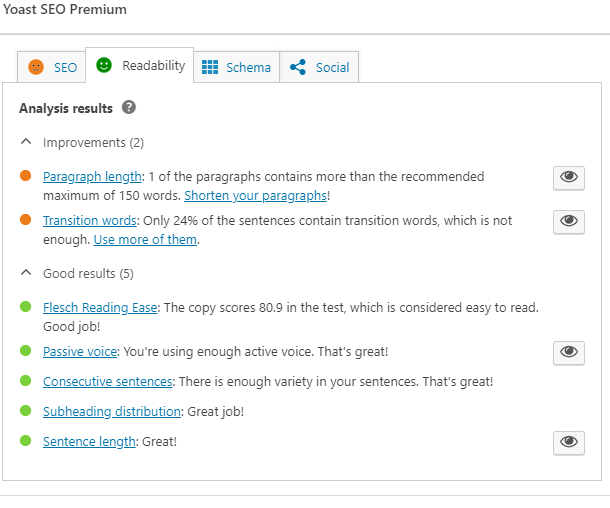Screen dimensions: 610x508
Task: Click the orange SEO face icon
Action: click(36, 67)
